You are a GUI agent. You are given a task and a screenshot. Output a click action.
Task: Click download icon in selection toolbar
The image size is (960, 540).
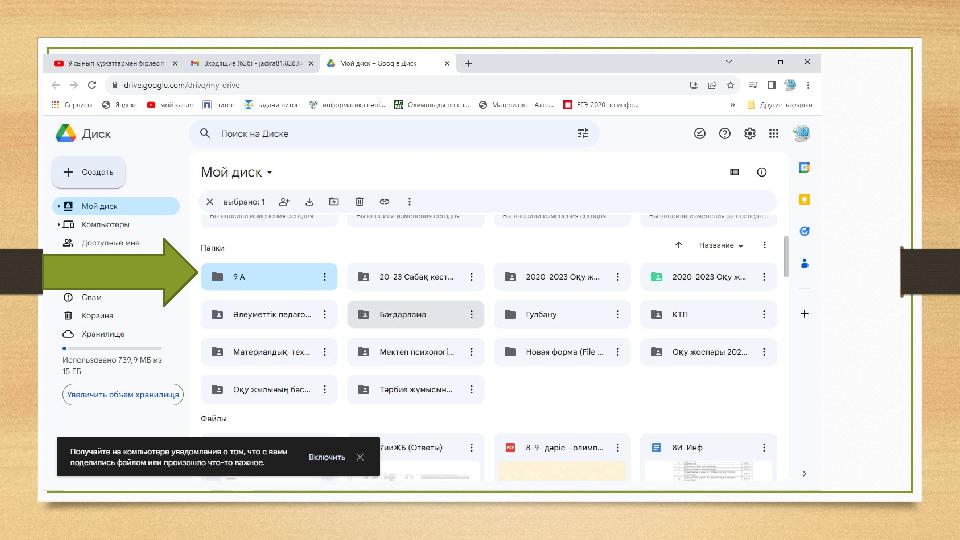(309, 201)
